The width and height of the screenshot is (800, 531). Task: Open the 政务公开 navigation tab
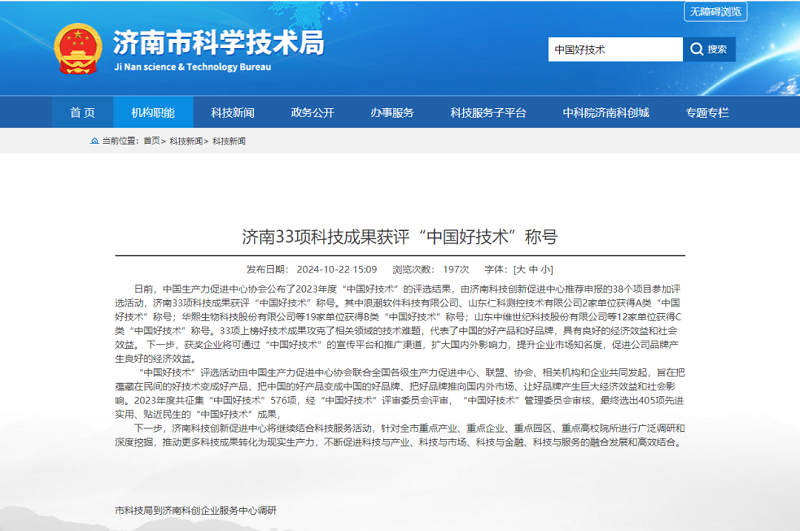[312, 112]
